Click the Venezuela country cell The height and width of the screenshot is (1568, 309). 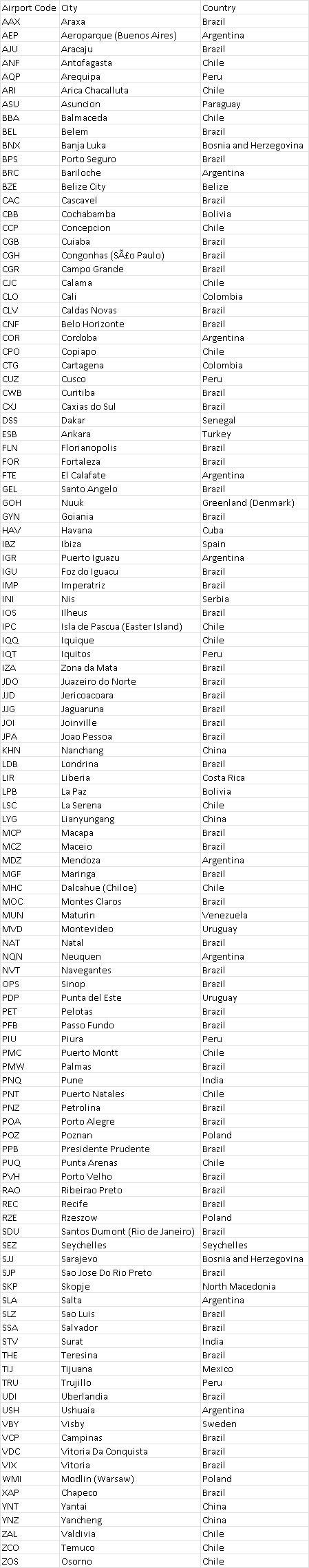pyautogui.click(x=254, y=915)
